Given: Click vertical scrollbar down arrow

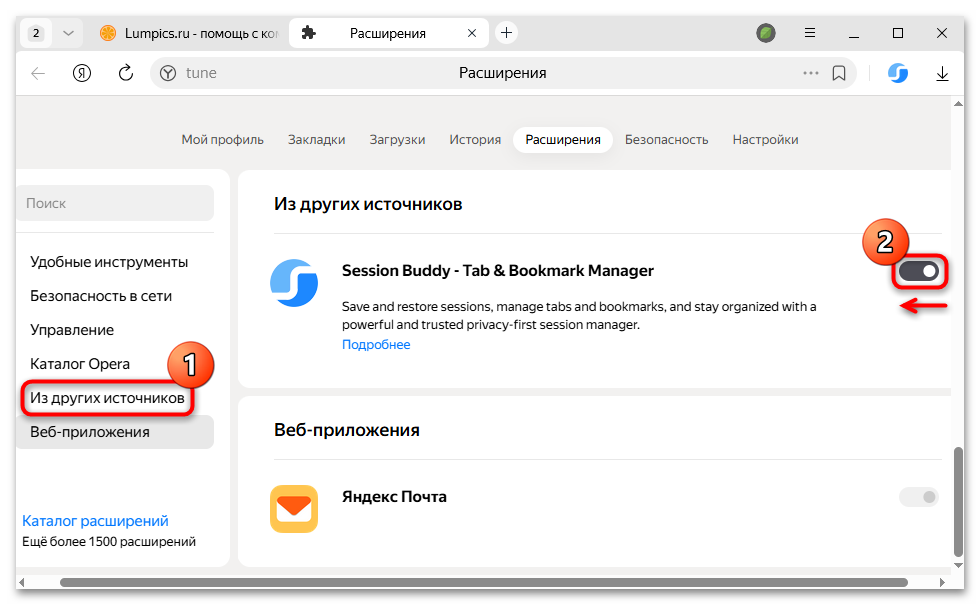Looking at the screenshot, I should [x=958, y=565].
